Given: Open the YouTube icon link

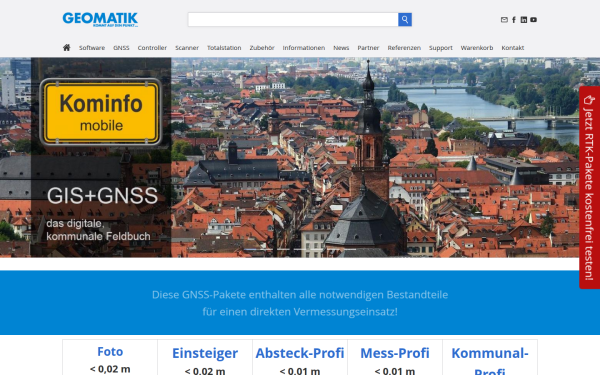Looking at the screenshot, I should (533, 20).
